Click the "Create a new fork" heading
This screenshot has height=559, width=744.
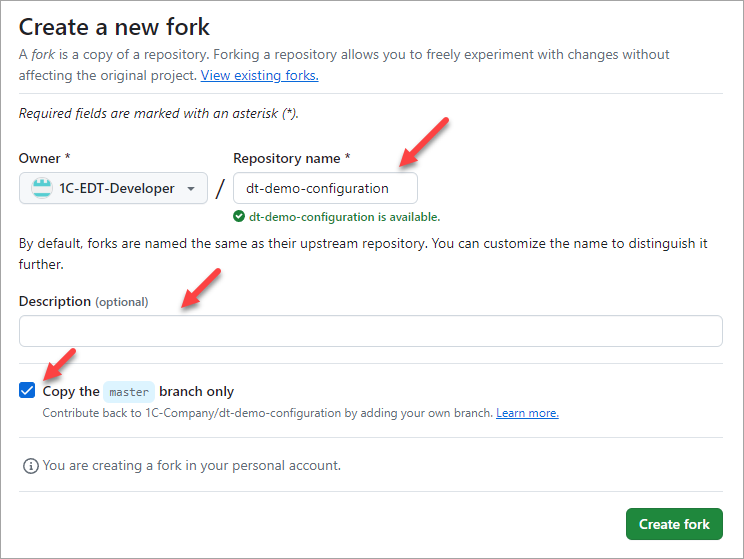coord(115,26)
